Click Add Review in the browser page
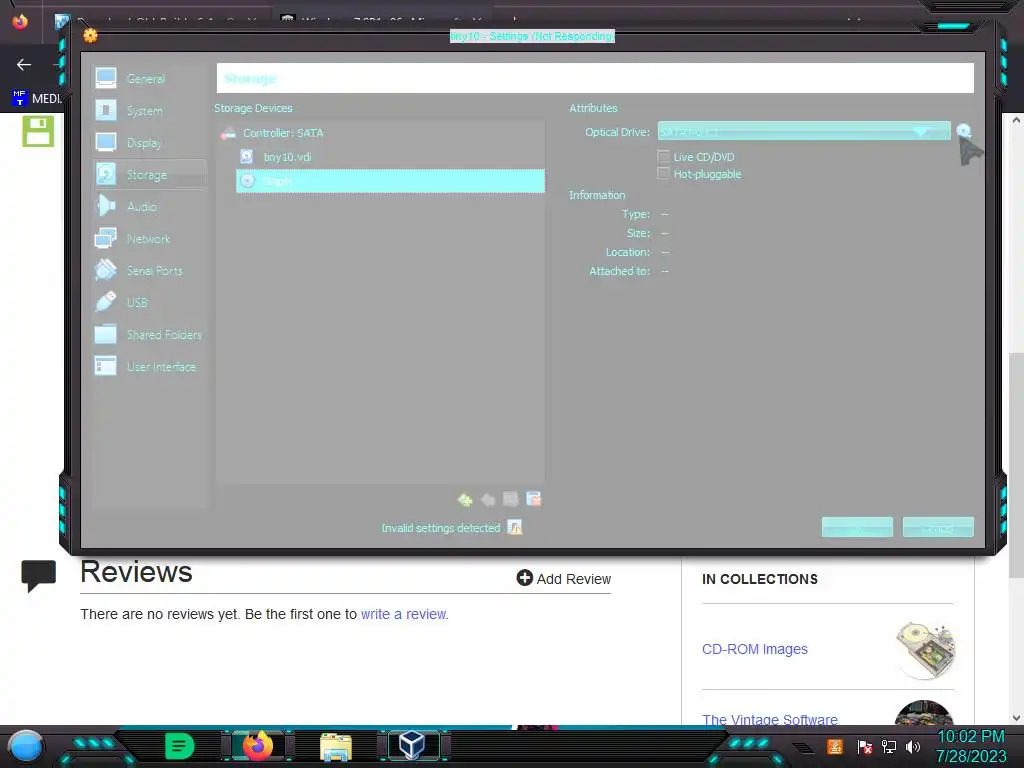Screen dimensions: 1024x768 point(564,579)
